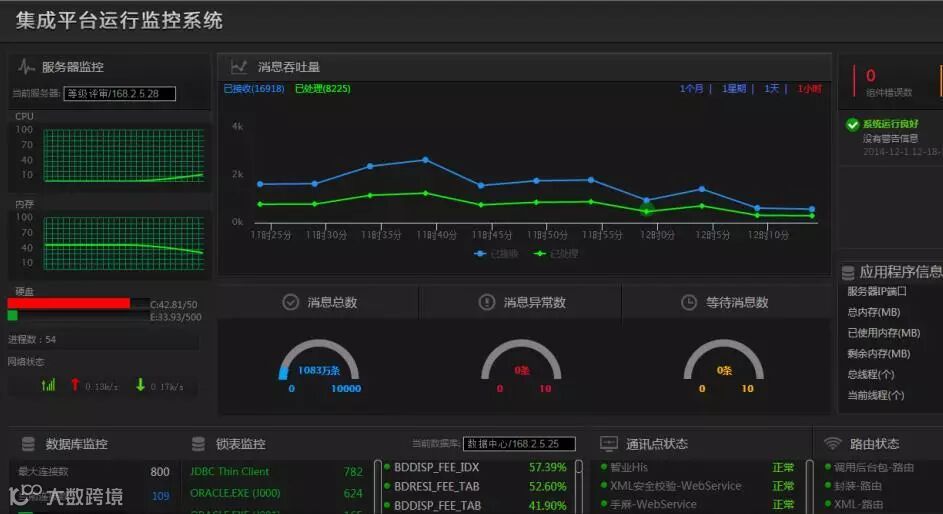The image size is (943, 514).
Task: Select the ORACLE.EXE (J000) row
Action: coord(277,493)
